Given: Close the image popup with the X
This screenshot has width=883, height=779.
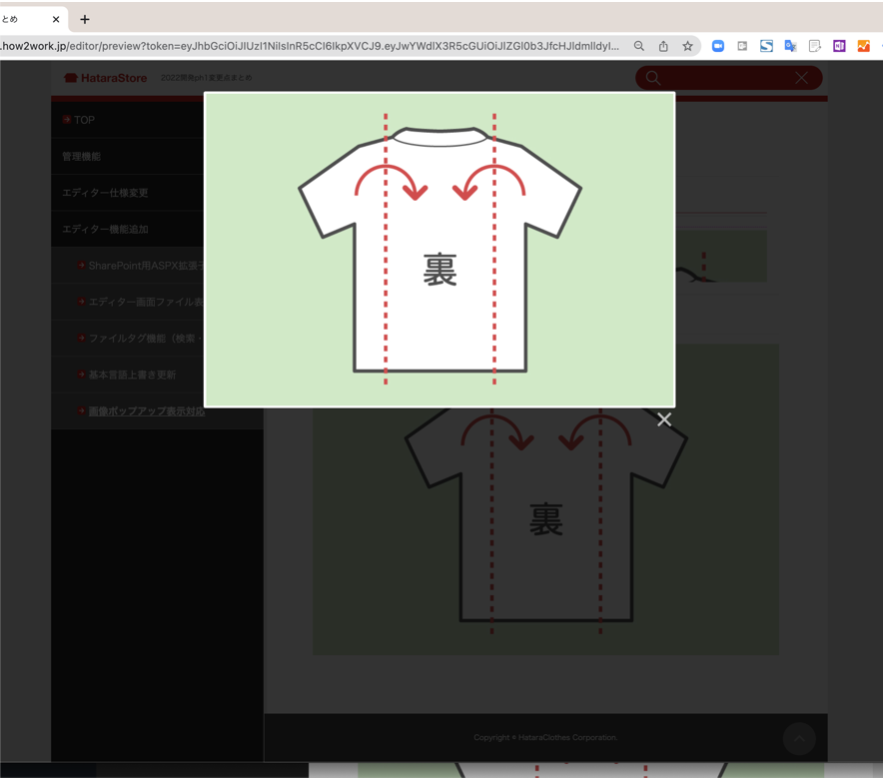Looking at the screenshot, I should 664,420.
